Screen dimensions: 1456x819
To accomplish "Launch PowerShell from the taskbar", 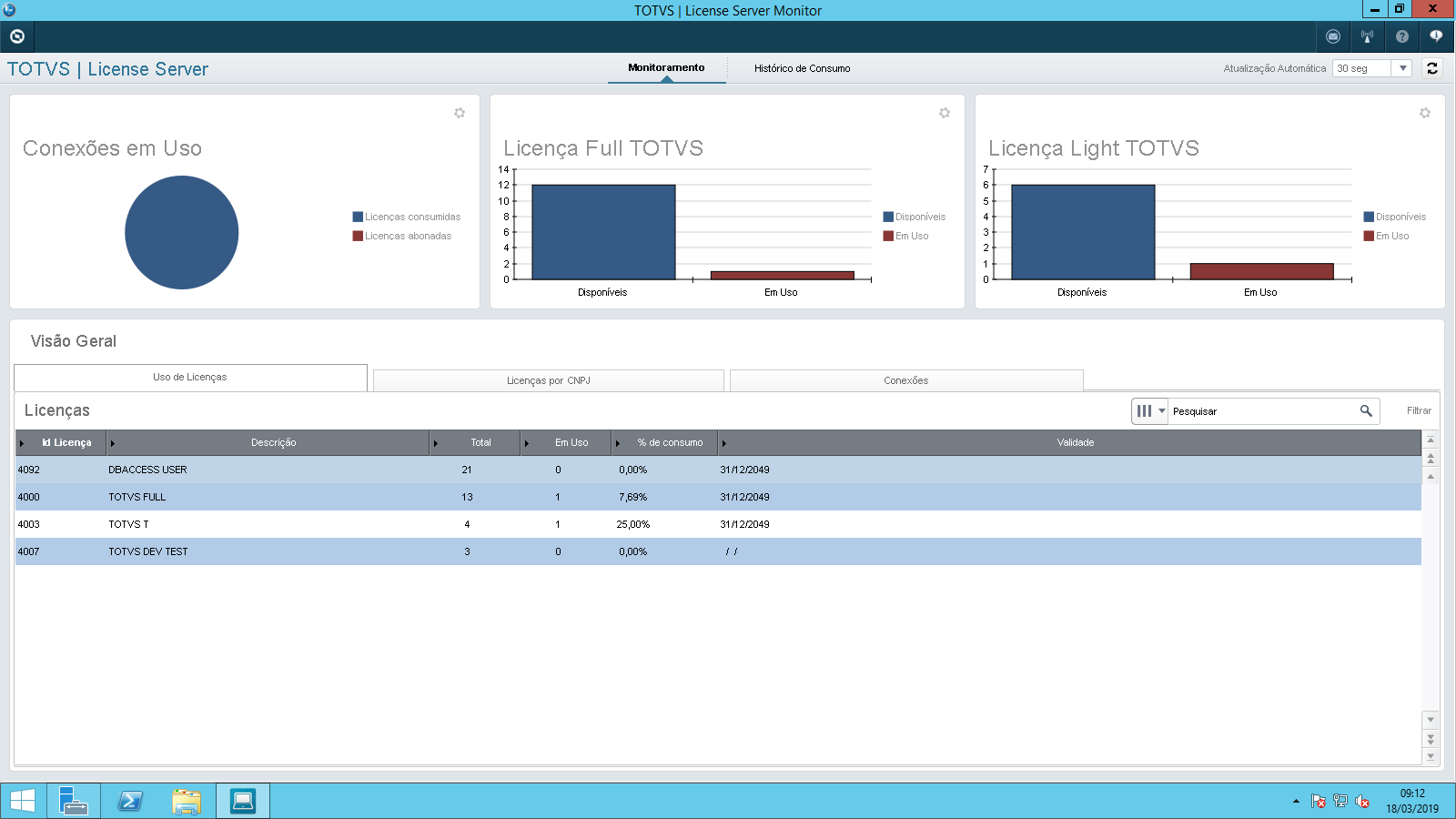I will click(130, 801).
